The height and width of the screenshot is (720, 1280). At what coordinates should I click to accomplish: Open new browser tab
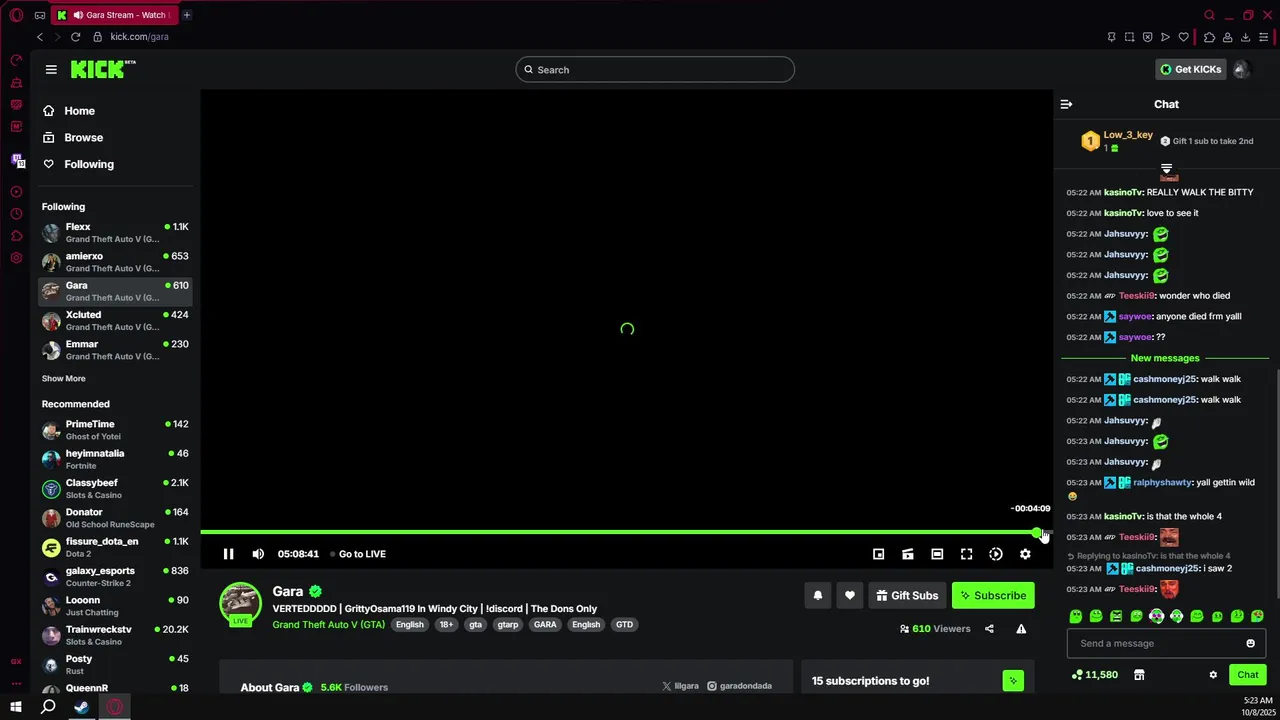coord(187,15)
